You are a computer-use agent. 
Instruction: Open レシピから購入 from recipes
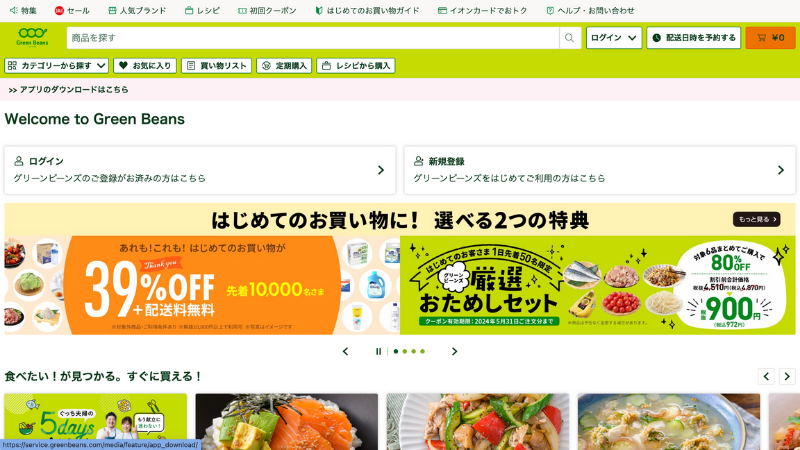(x=356, y=66)
